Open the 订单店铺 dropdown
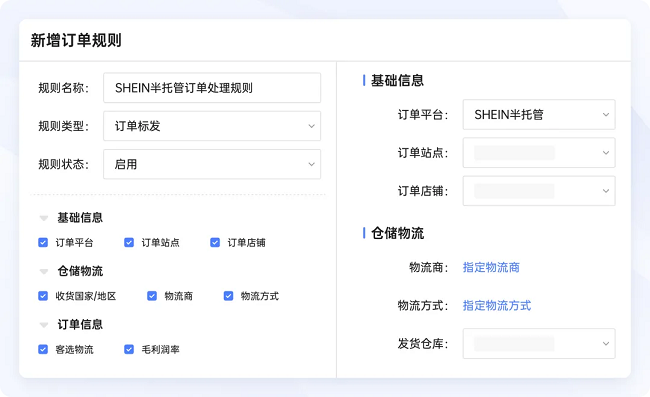650x397 pixels. point(539,191)
